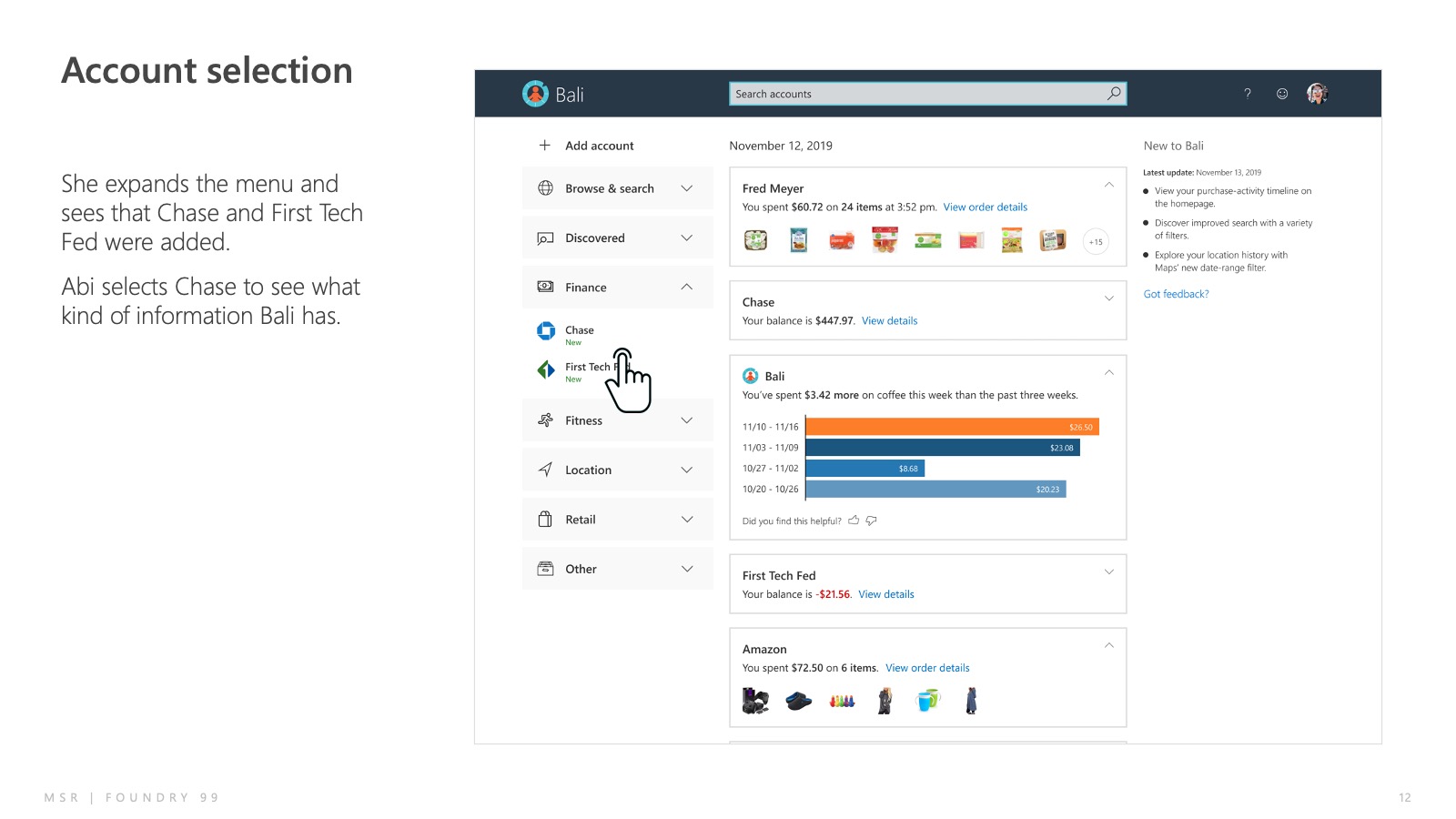Open the user profile avatar
The height and width of the screenshot is (819, 1456).
(1317, 94)
